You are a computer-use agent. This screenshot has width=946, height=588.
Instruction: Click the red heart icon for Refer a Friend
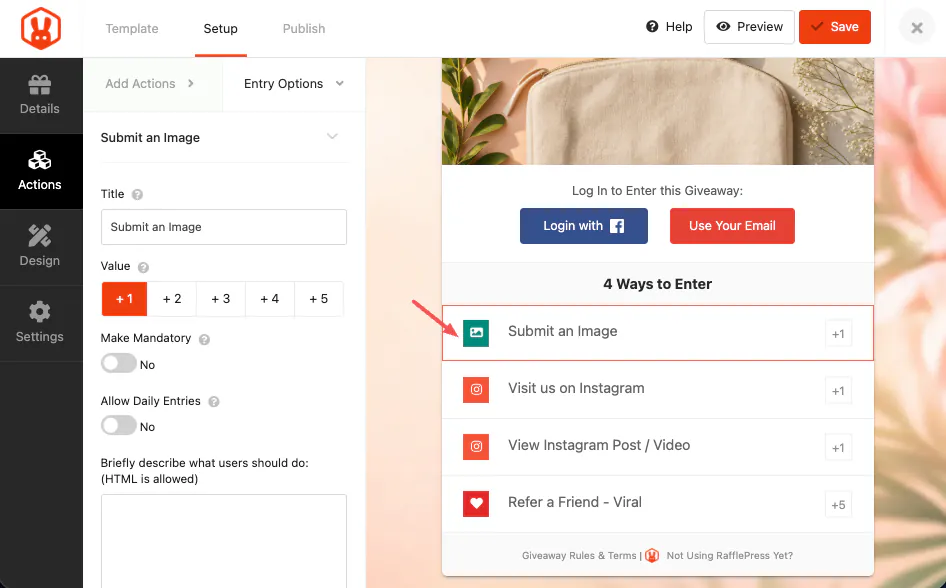tap(475, 504)
